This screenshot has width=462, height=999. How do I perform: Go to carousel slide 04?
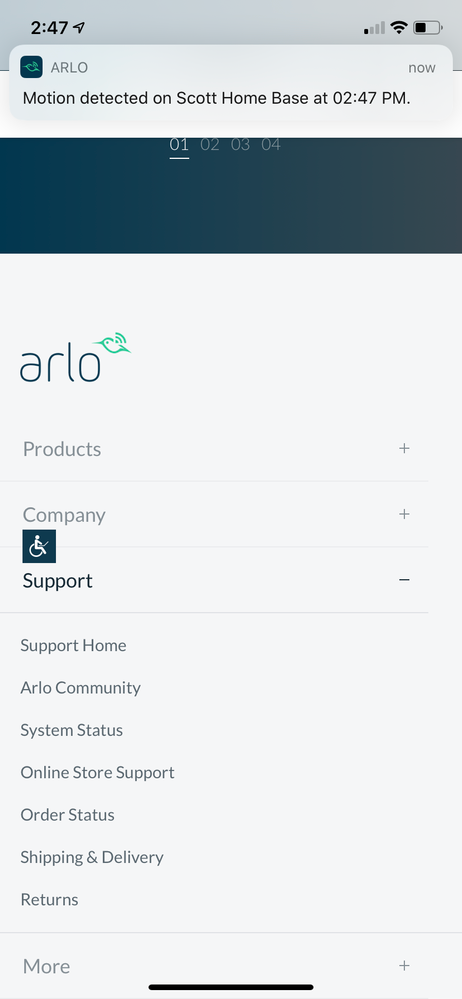[x=271, y=145]
